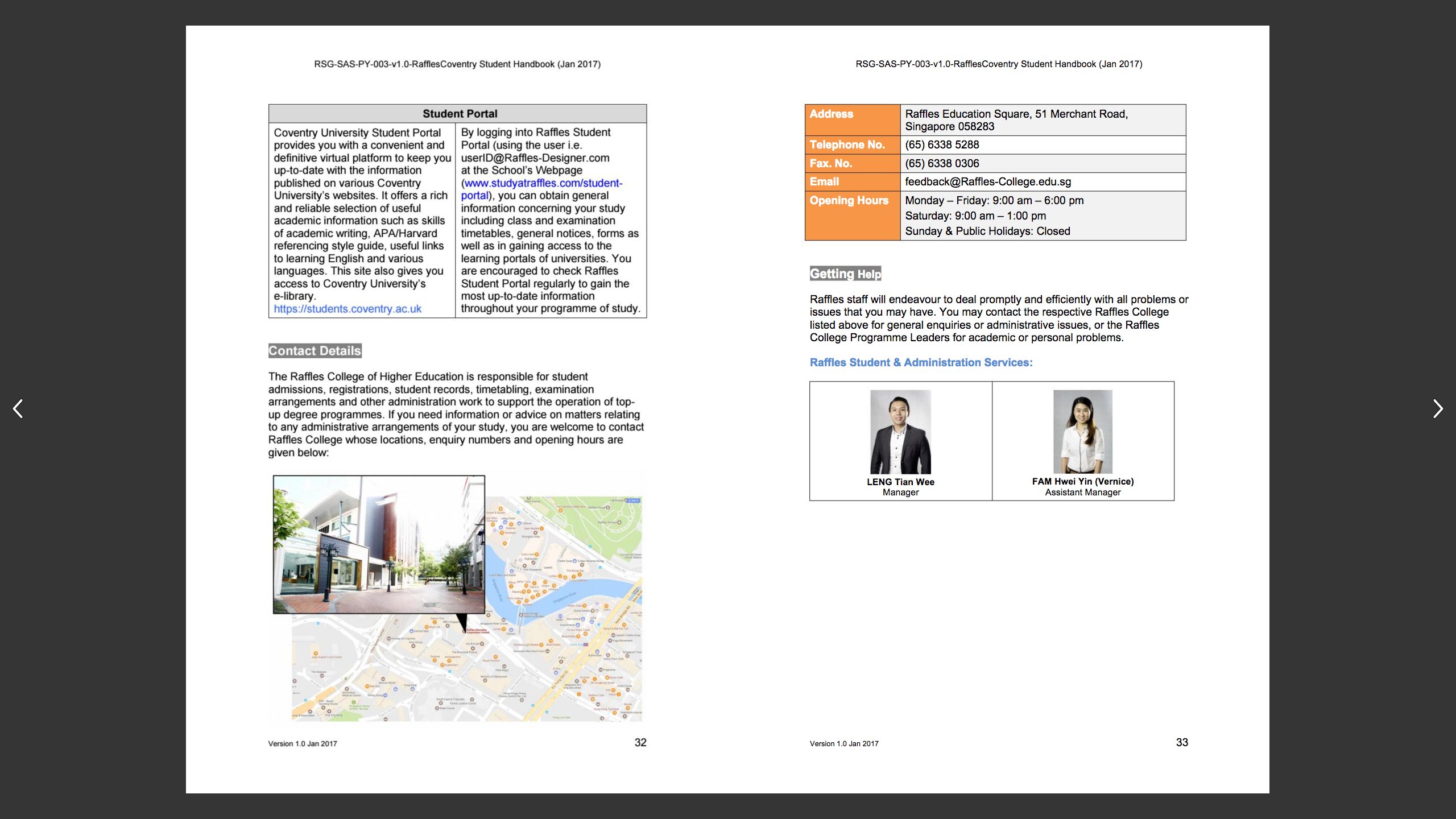The width and height of the screenshot is (1456, 819).
Task: Click the left page handbook header text
Action: click(x=457, y=64)
